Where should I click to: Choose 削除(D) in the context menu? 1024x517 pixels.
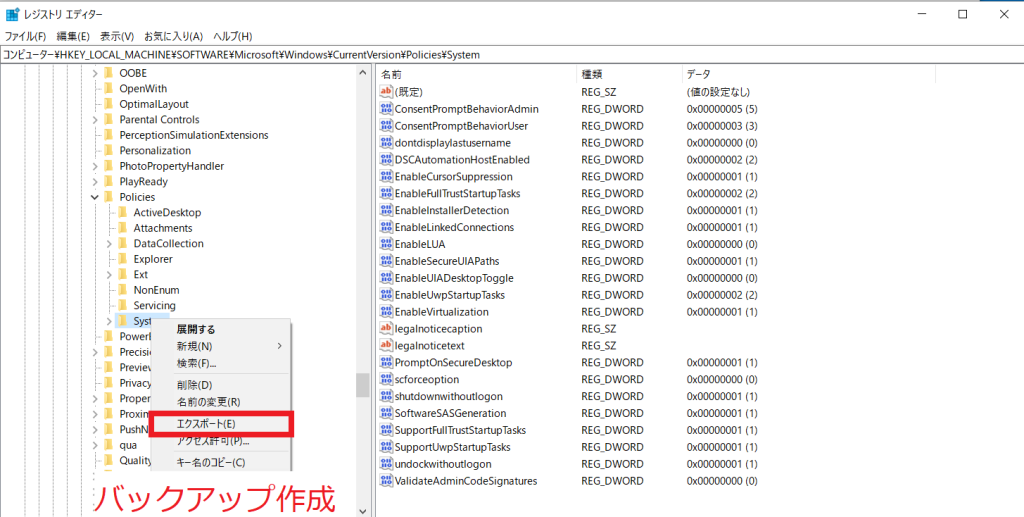pyautogui.click(x=221, y=385)
